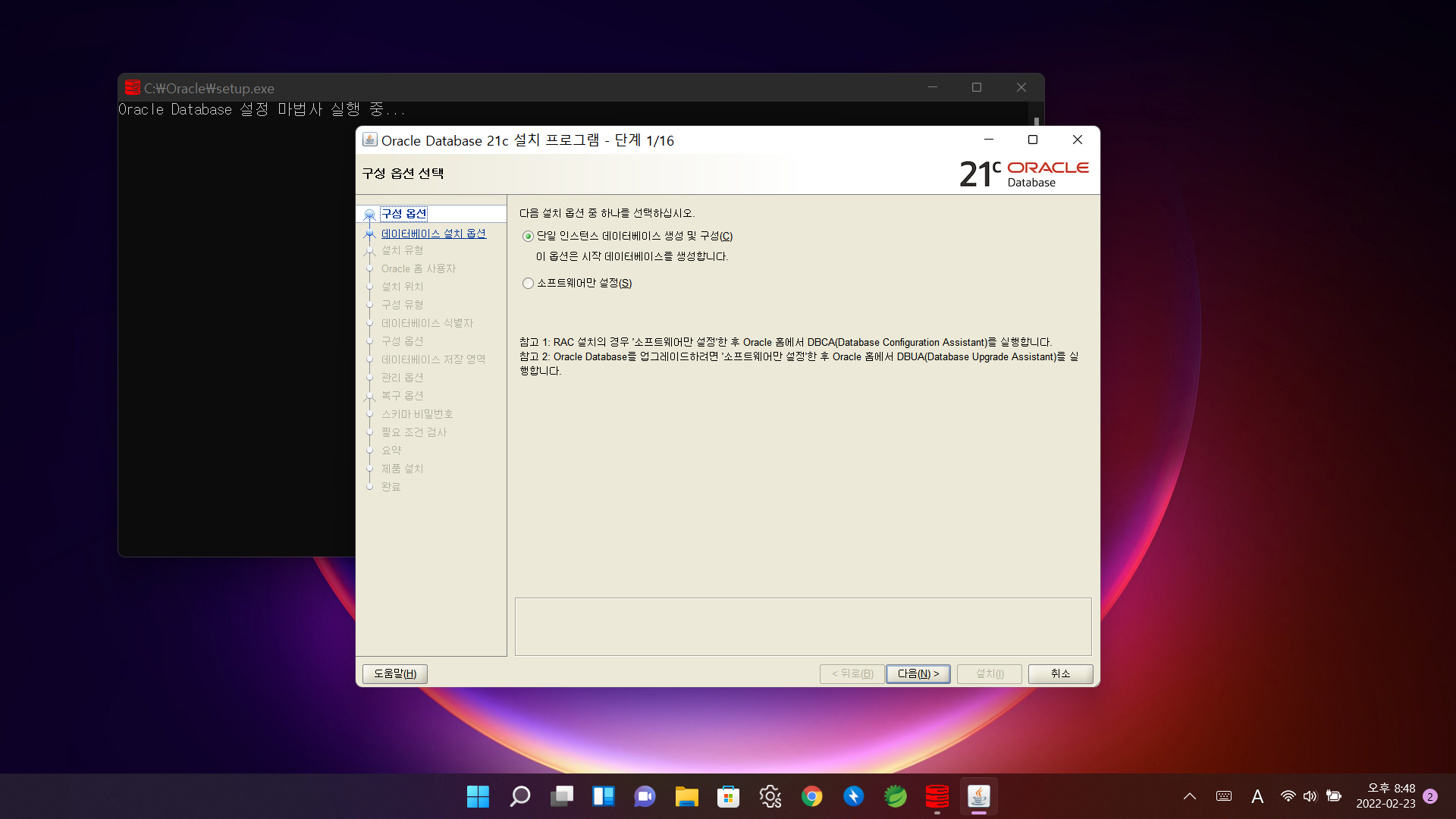Open taskbar Search magnifier

point(519,796)
